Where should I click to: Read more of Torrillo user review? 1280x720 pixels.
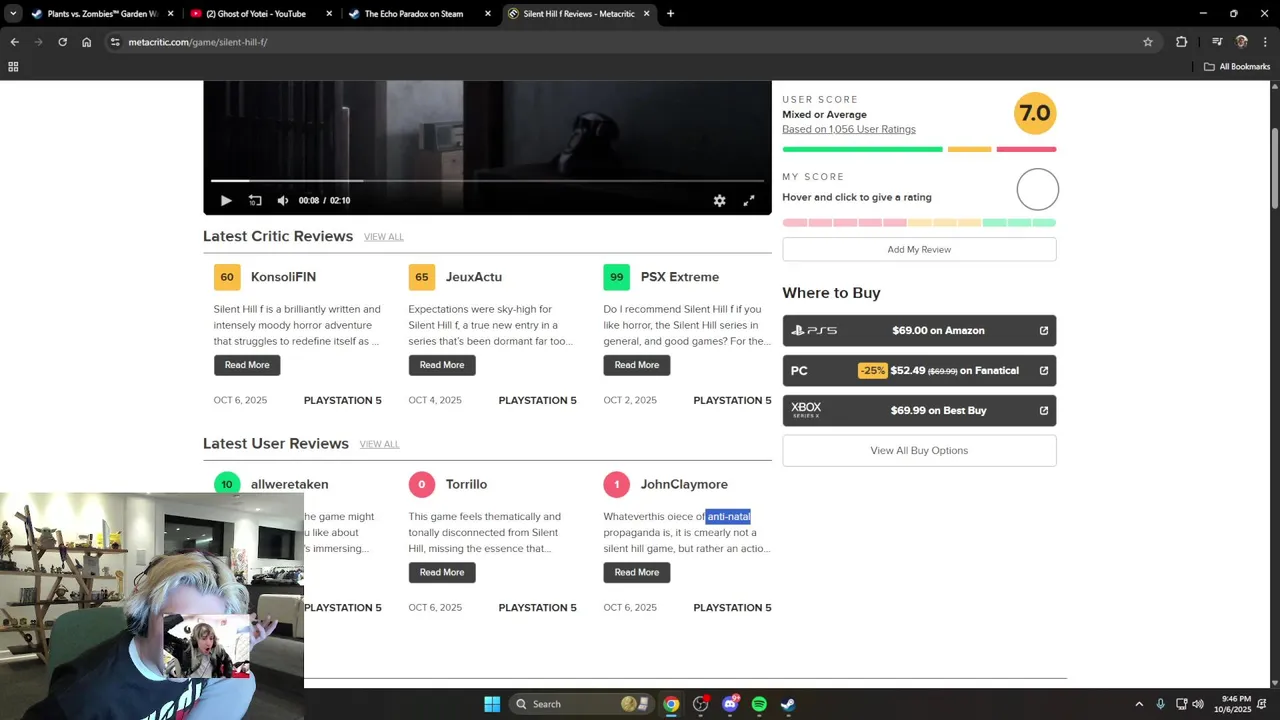(442, 572)
